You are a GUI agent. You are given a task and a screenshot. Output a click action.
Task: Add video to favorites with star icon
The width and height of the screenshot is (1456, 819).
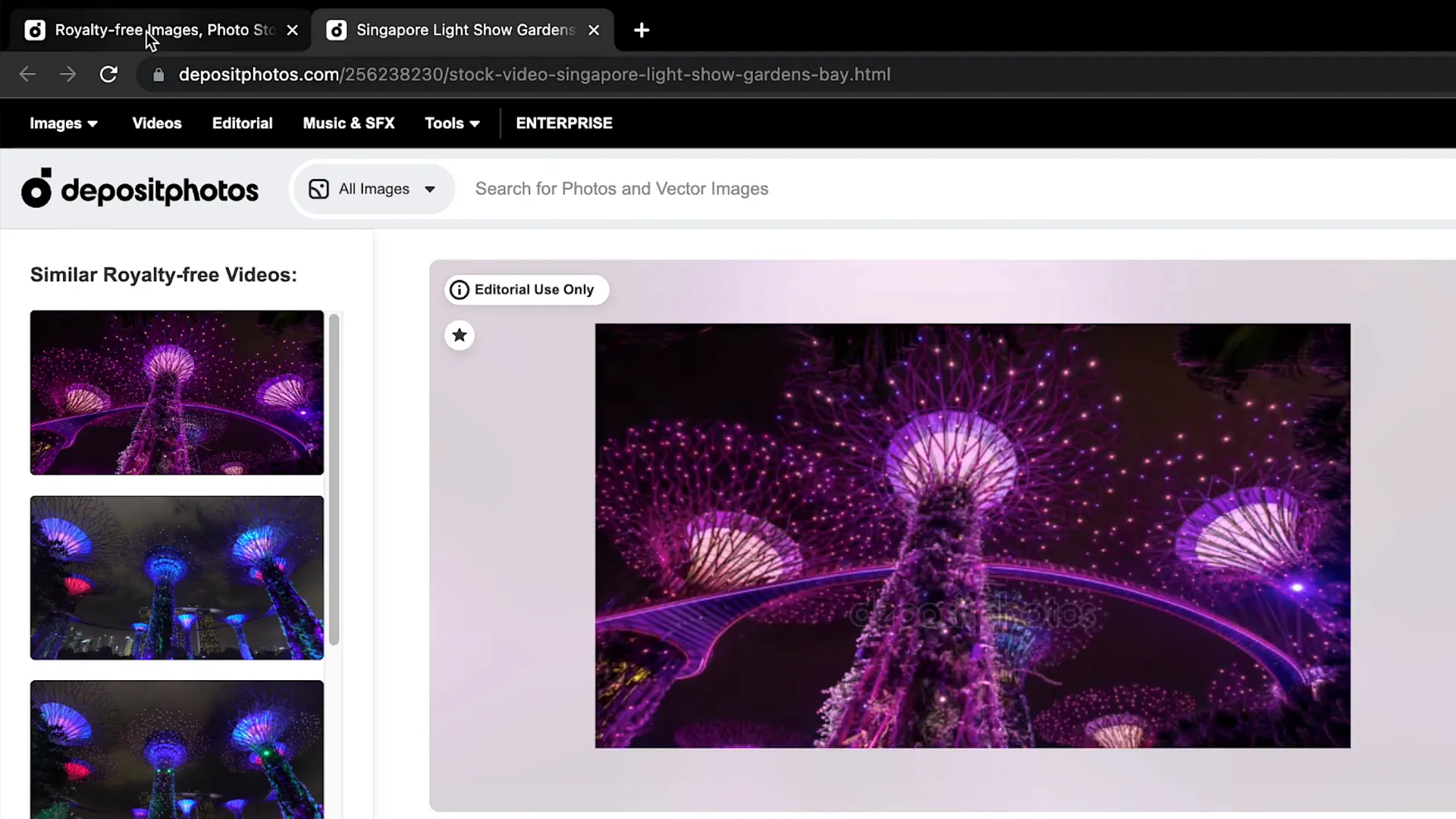(x=459, y=335)
